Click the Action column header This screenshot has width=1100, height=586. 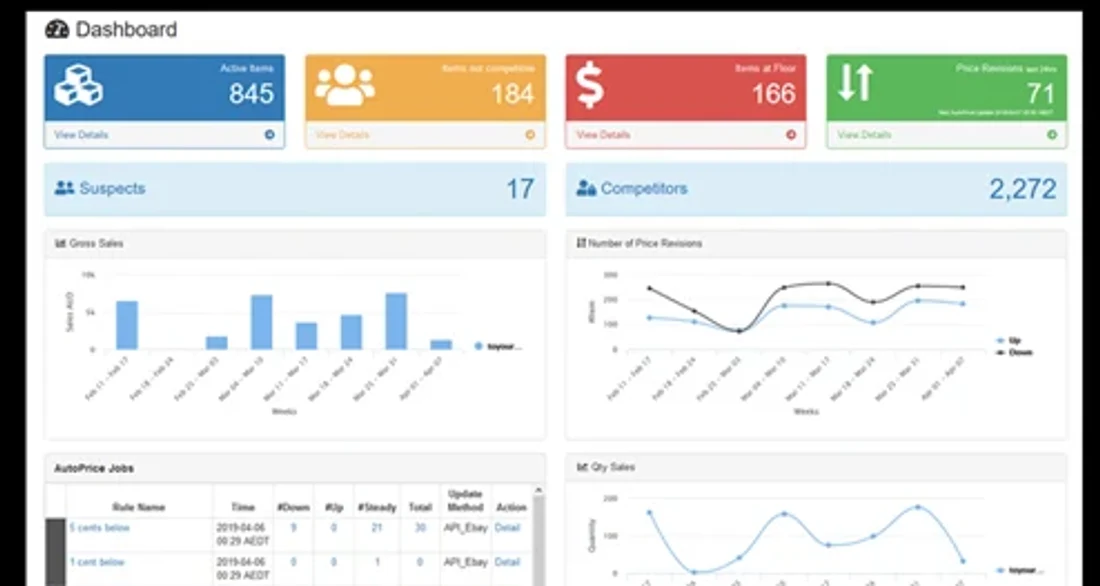click(511, 507)
